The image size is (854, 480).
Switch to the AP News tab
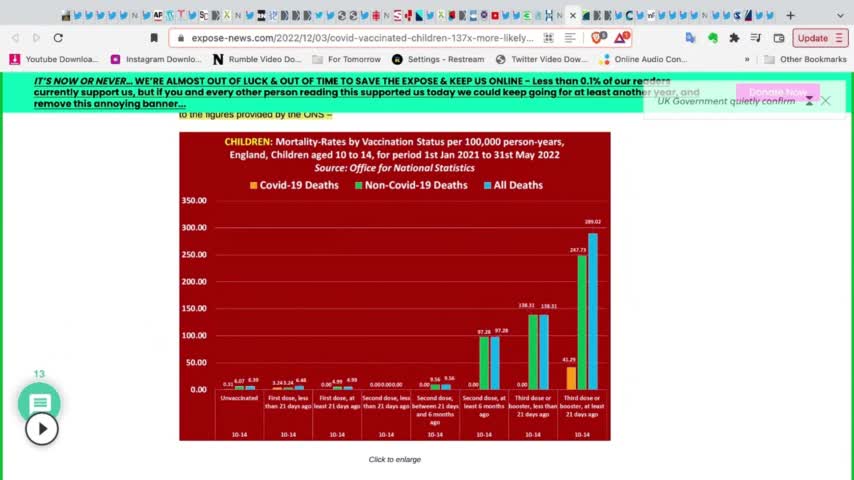(x=158, y=16)
